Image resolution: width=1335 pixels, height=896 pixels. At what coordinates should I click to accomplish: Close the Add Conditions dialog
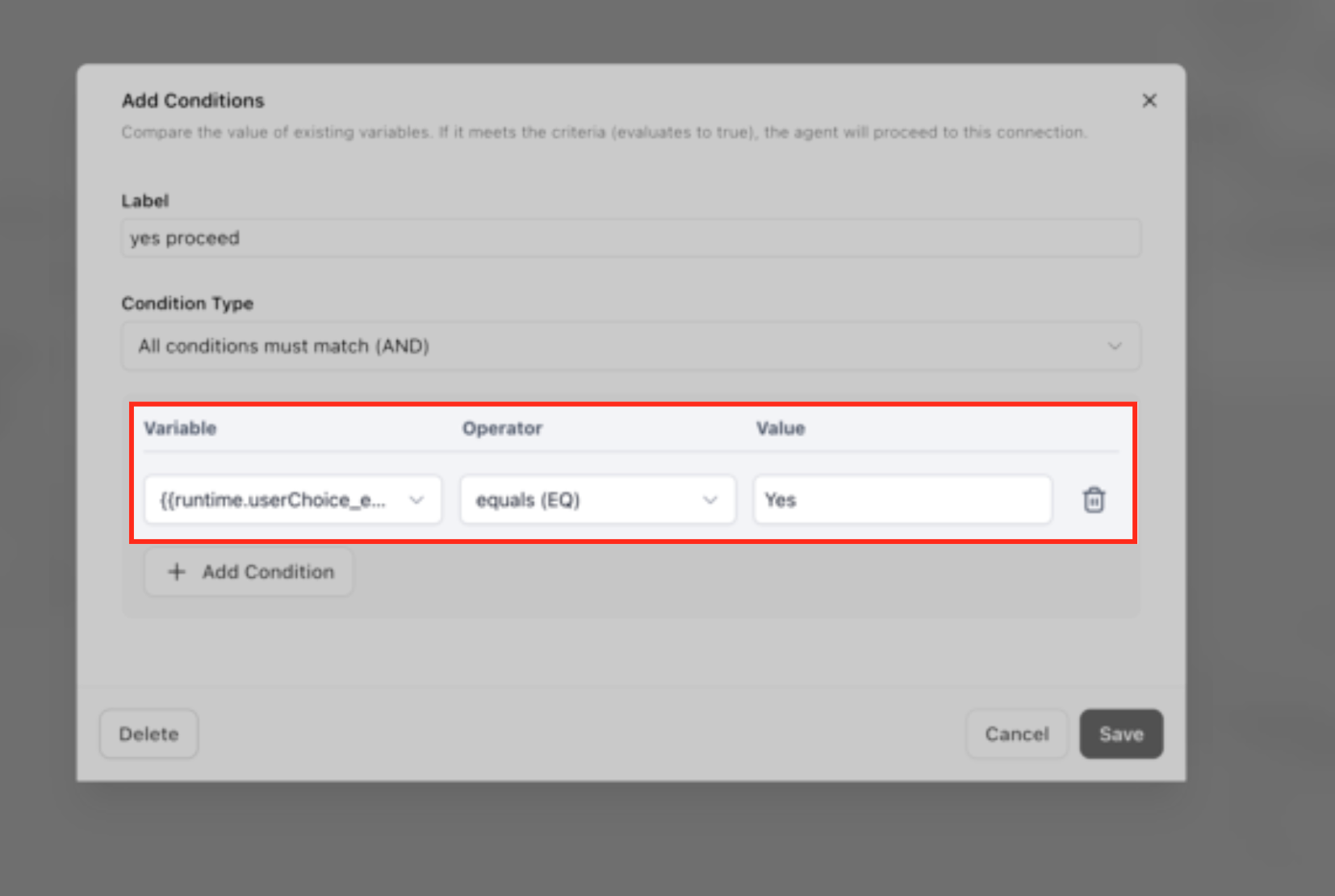[x=1149, y=100]
